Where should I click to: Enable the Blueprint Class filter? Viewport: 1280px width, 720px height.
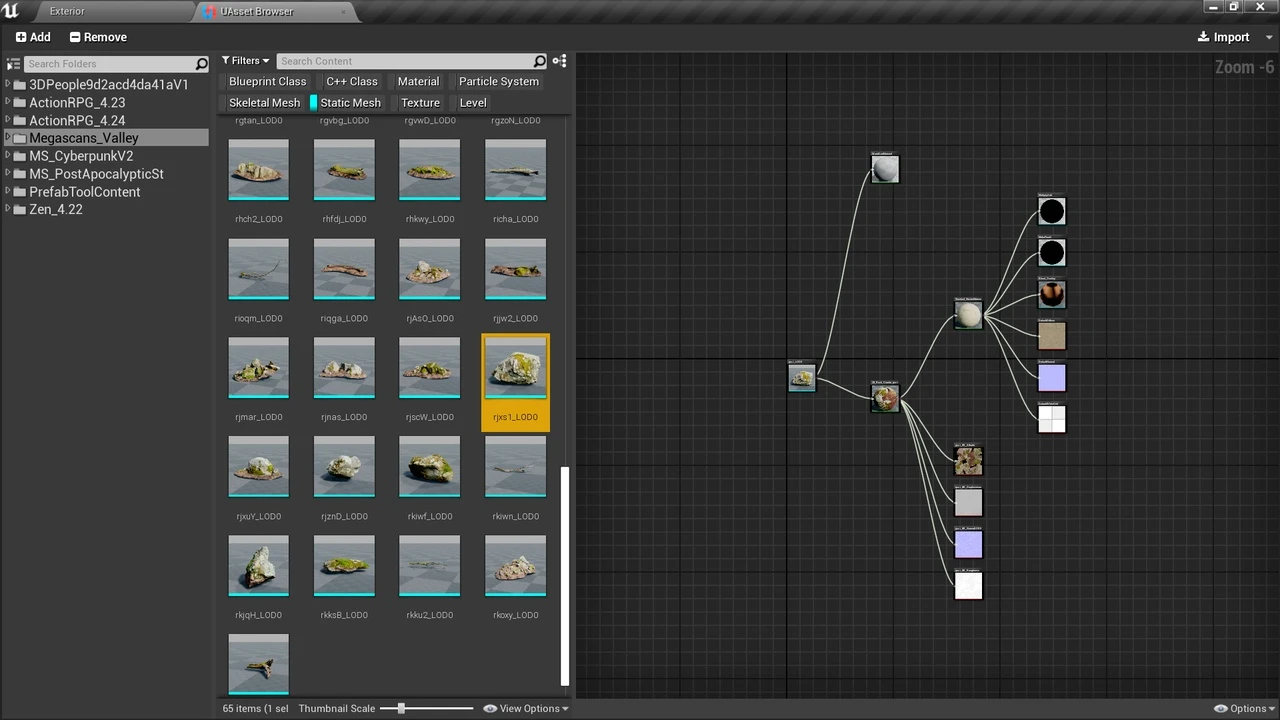pyautogui.click(x=267, y=82)
